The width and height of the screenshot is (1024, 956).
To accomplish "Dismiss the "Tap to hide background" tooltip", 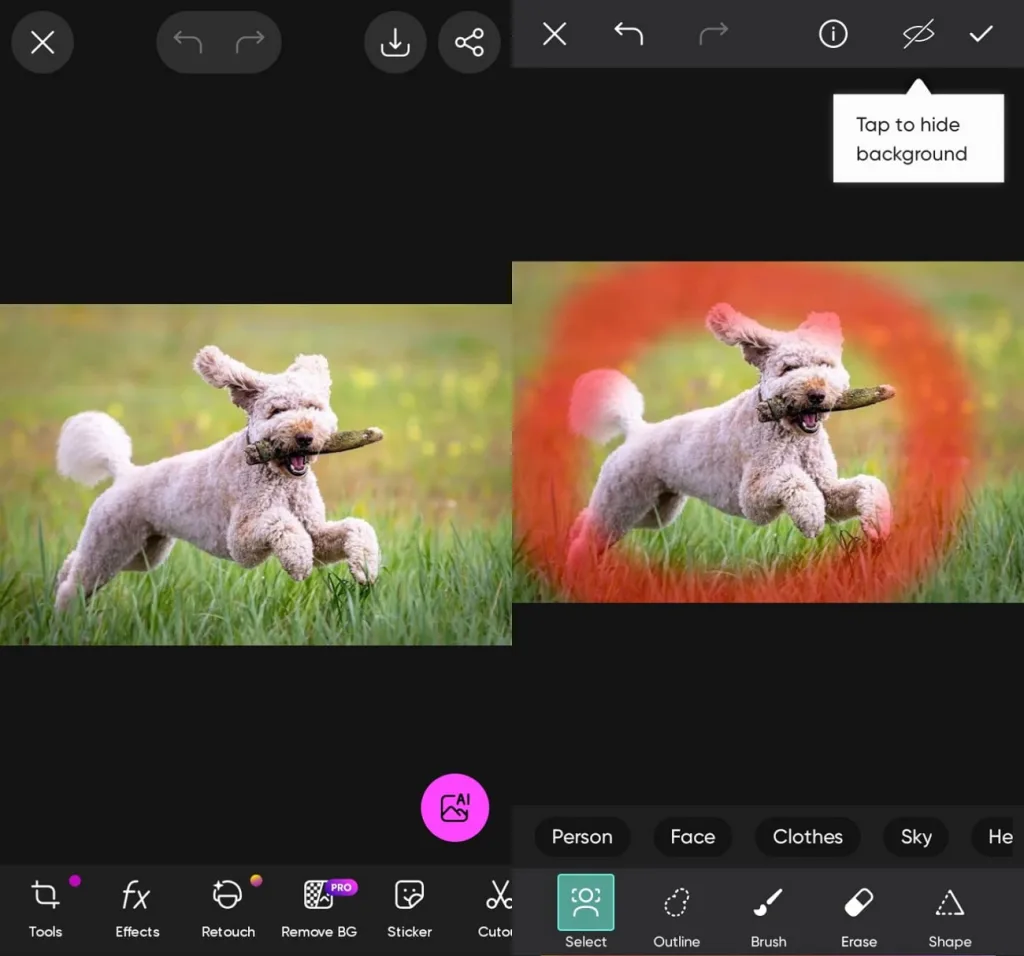I will [918, 138].
